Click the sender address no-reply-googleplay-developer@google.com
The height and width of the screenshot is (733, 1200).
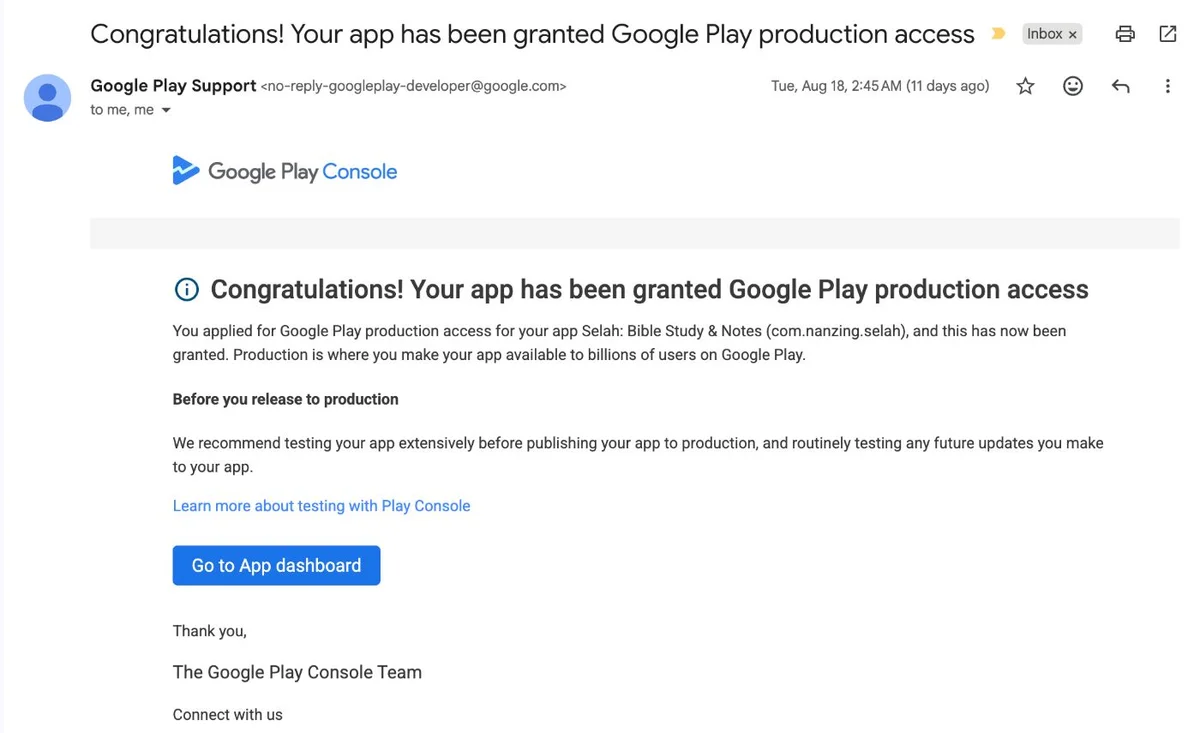point(414,86)
